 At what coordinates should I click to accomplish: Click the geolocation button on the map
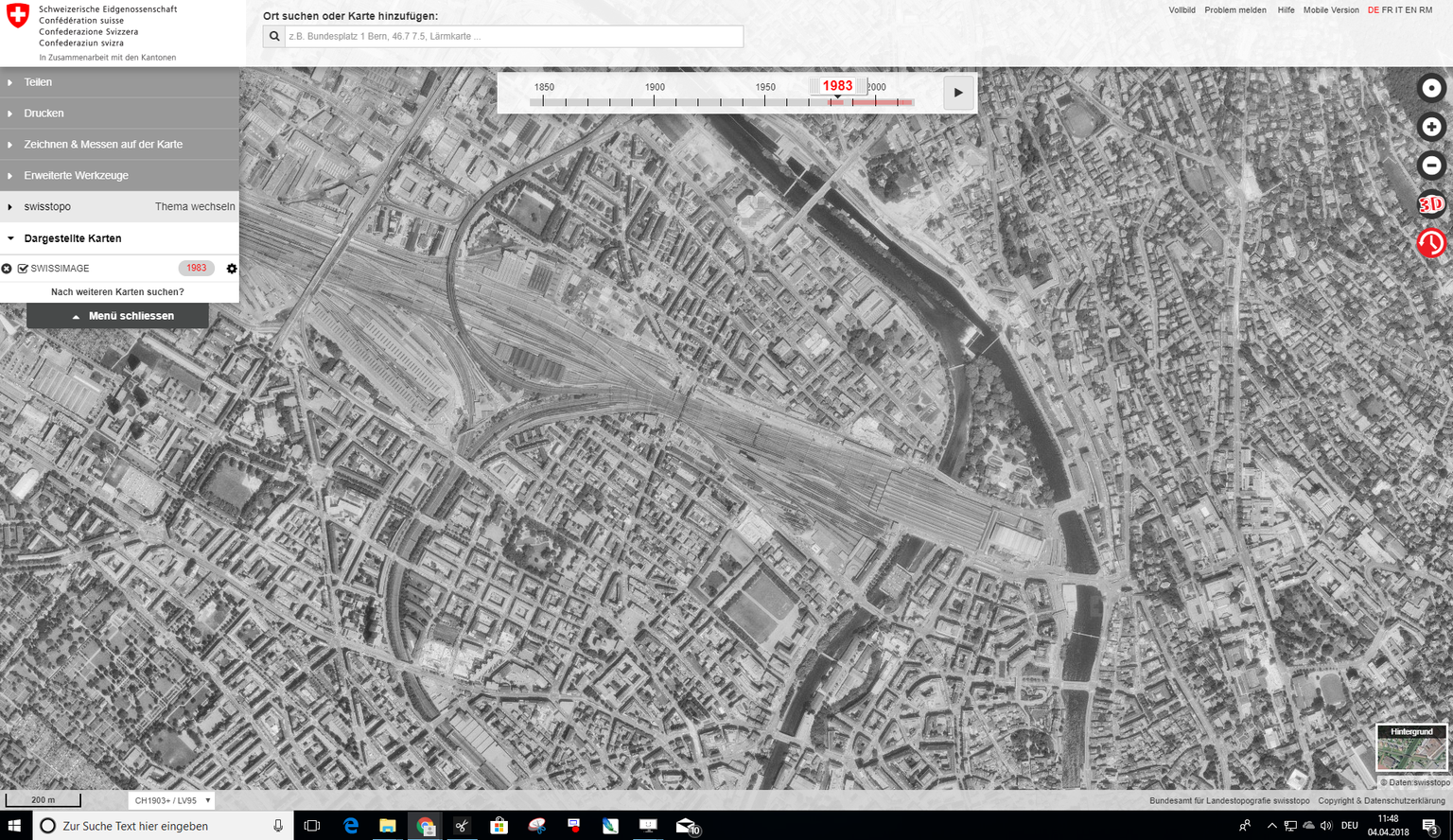pyautogui.click(x=1431, y=88)
